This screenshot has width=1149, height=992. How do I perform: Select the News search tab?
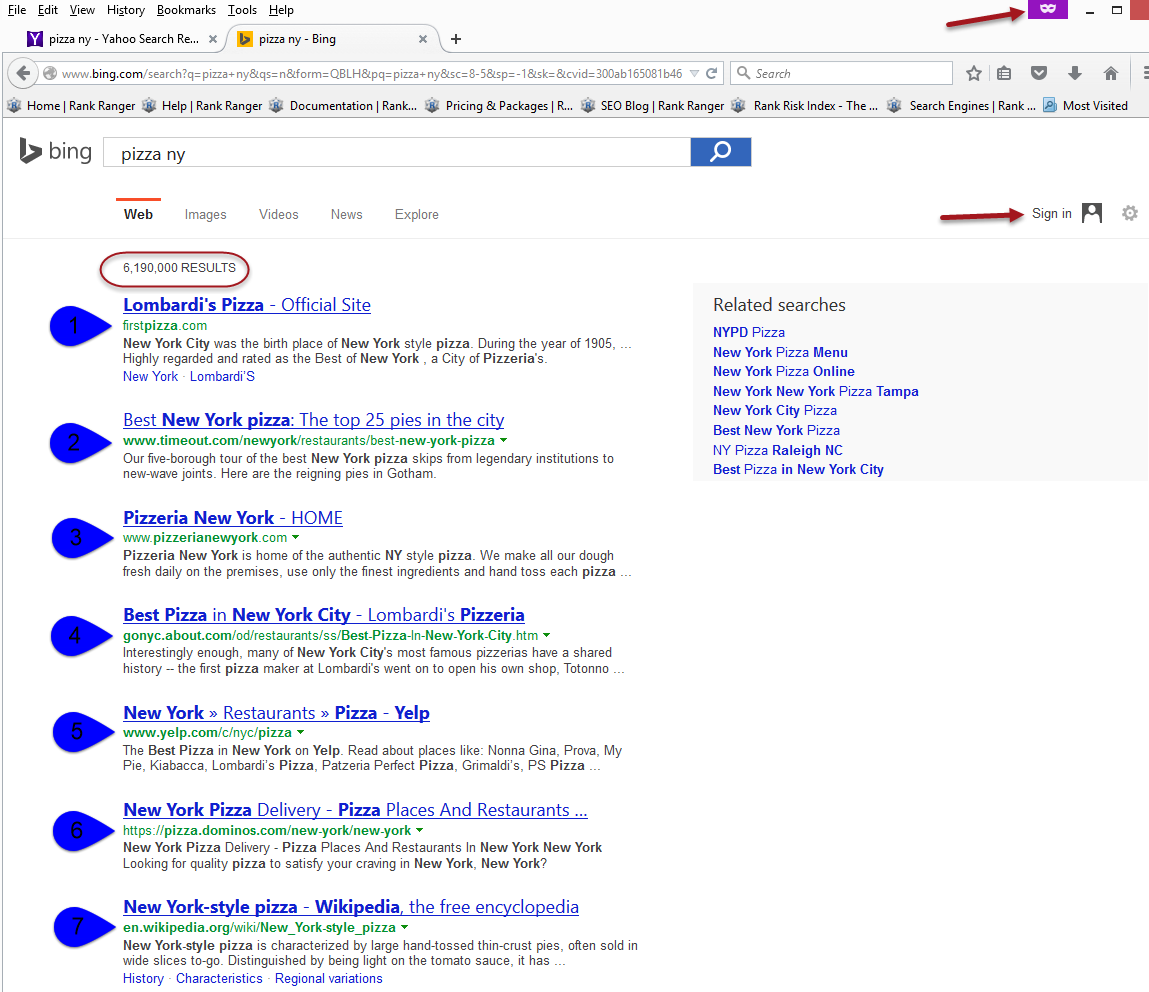click(346, 214)
